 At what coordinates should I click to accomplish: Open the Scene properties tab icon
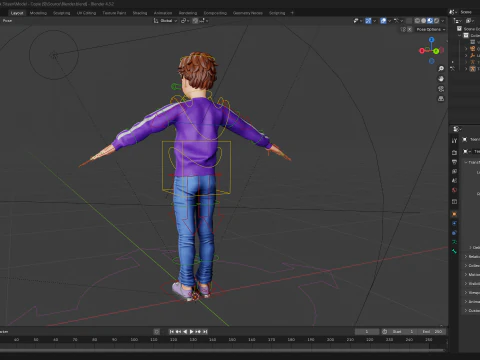pos(454,181)
